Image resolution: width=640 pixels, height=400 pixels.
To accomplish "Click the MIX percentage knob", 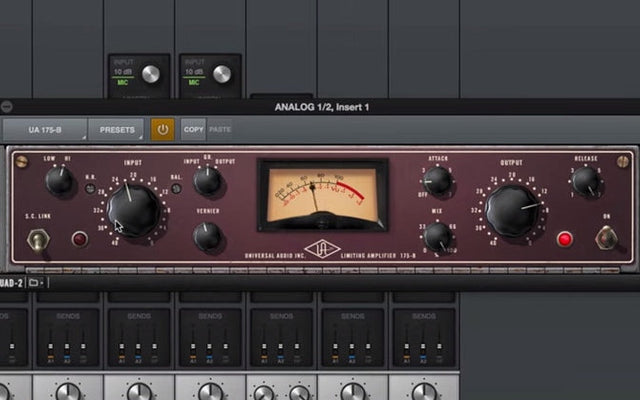I will coord(437,237).
